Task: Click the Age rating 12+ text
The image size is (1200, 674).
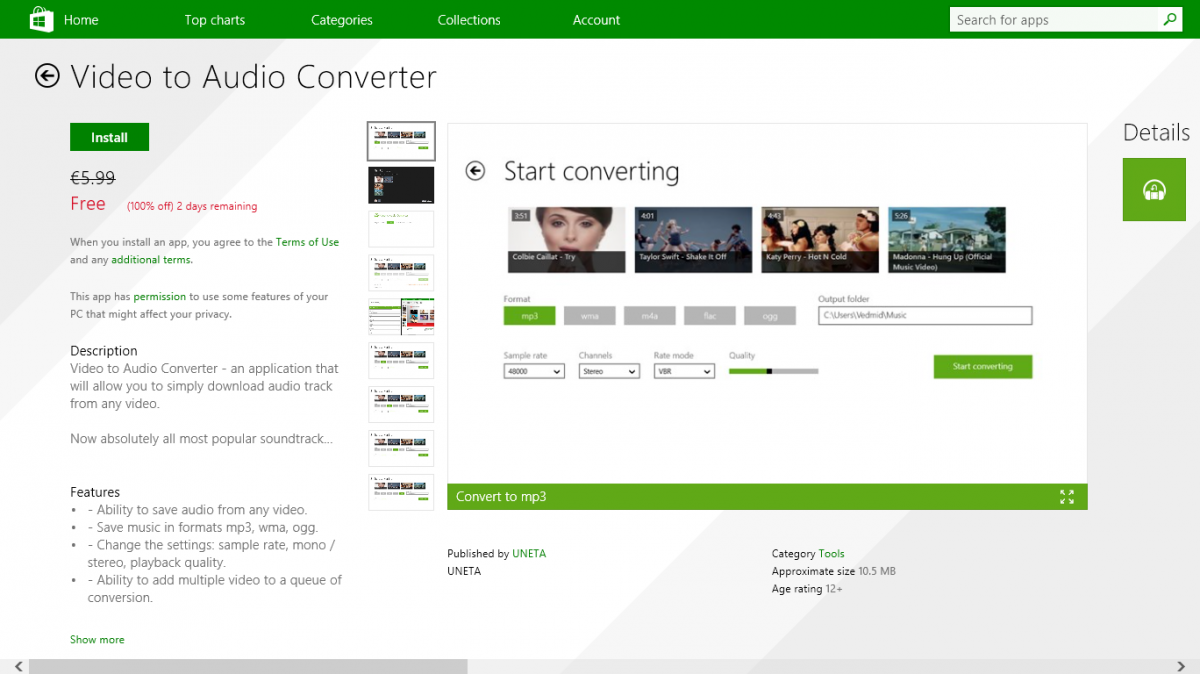Action: [807, 590]
